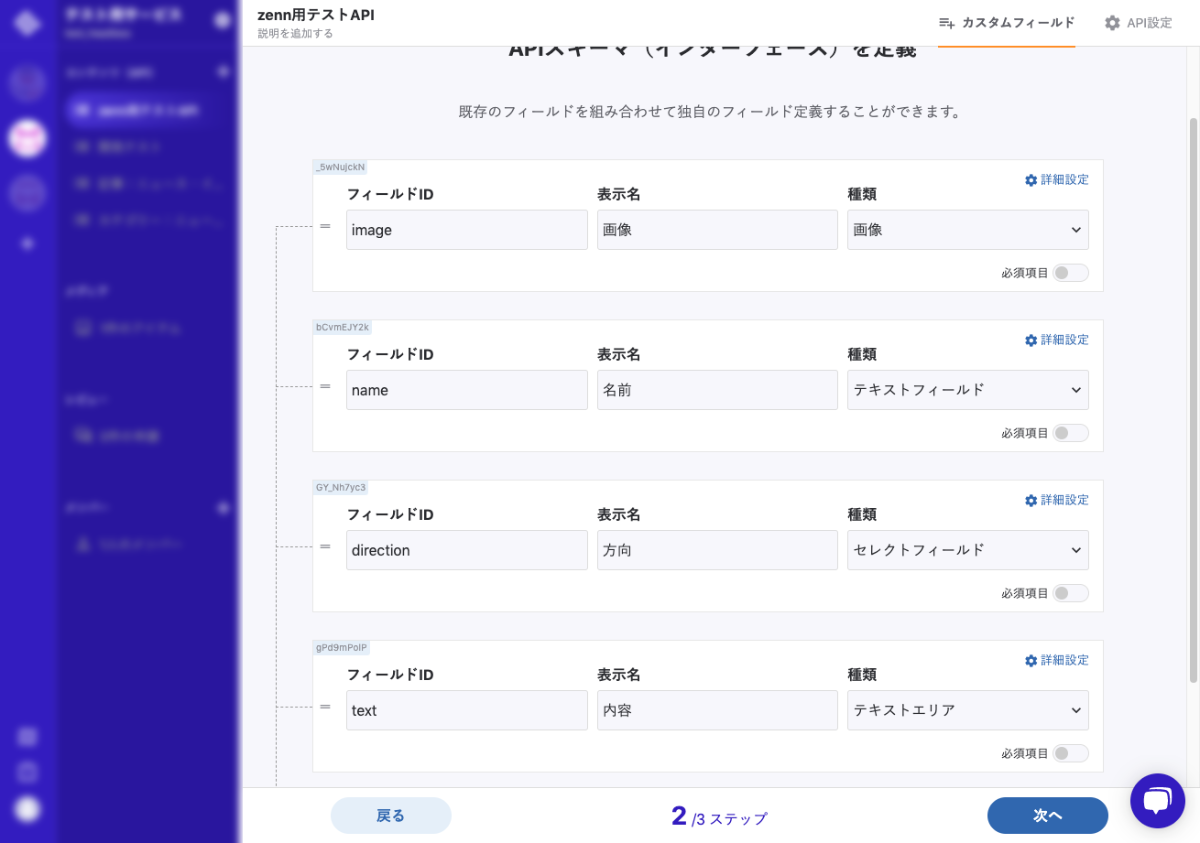Open the 種類 dropdown showing テキストエリア
The height and width of the screenshot is (843, 1200).
point(968,710)
